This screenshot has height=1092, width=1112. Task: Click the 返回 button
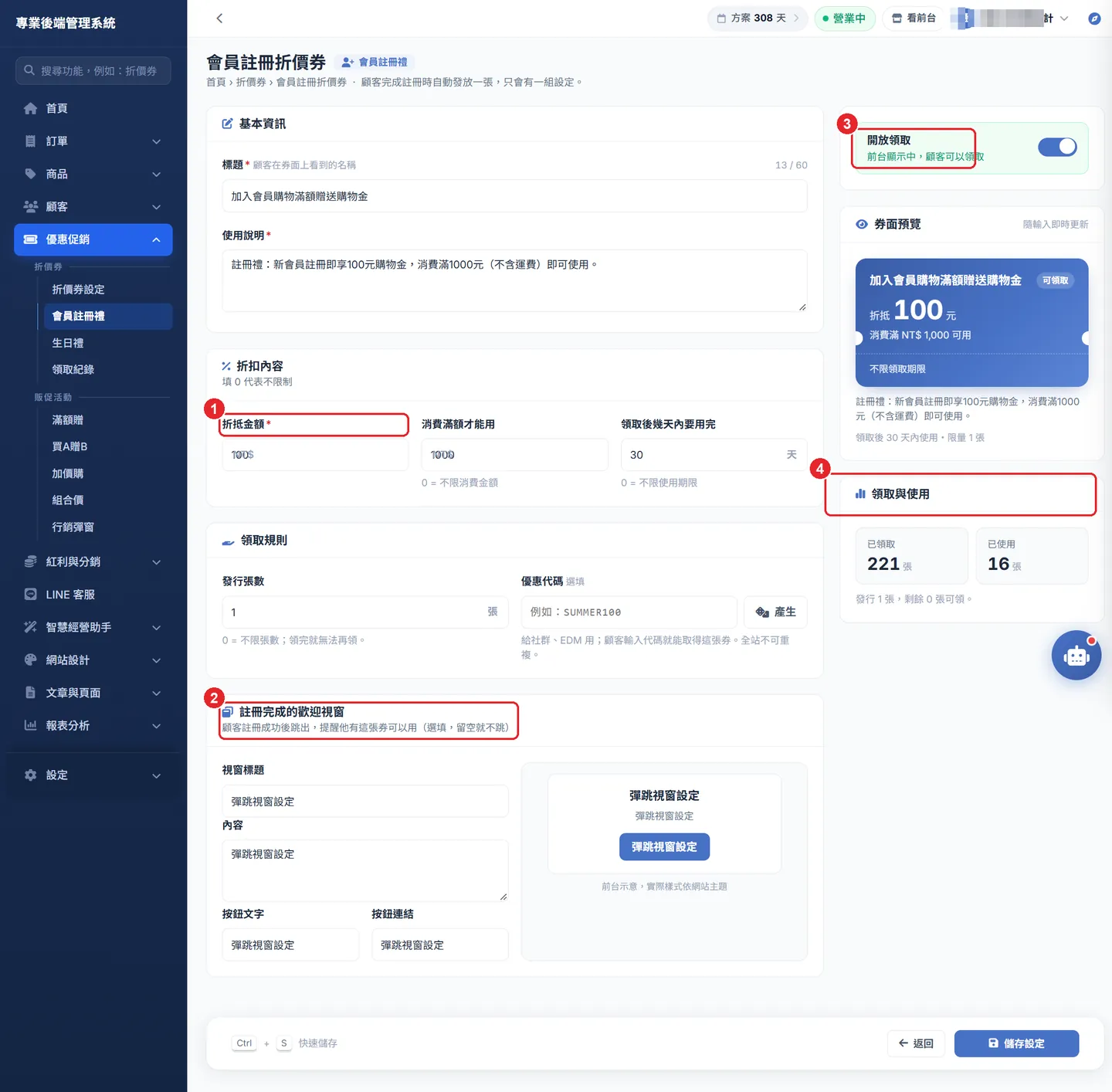coord(916,1043)
